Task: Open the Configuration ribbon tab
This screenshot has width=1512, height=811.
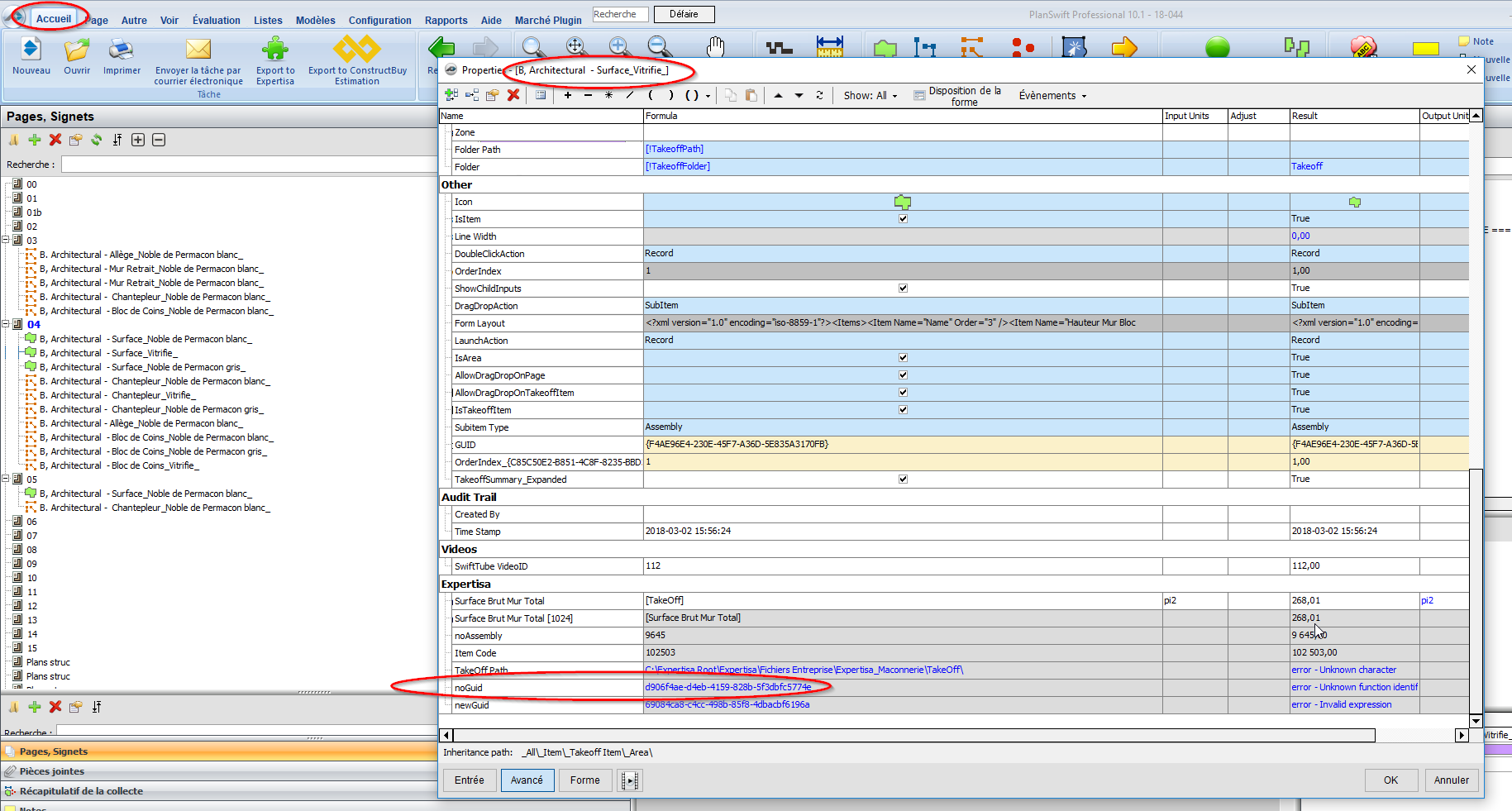Action: click(x=379, y=21)
